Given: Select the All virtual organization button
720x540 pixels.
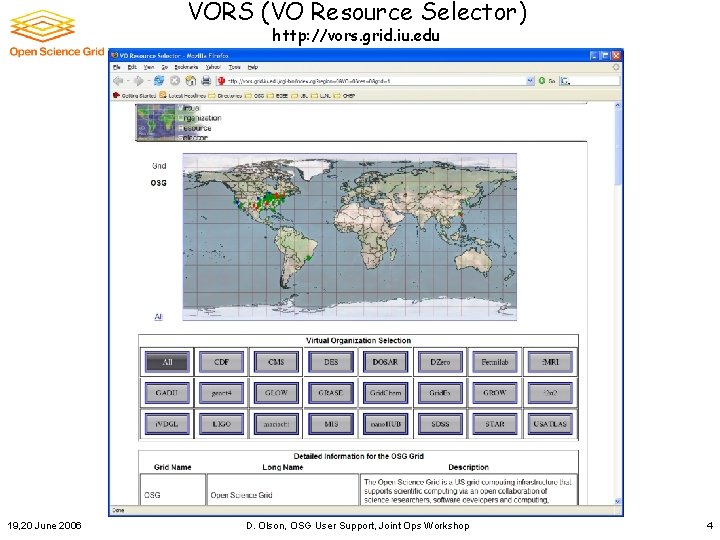Looking at the screenshot, I should pyautogui.click(x=167, y=362).
